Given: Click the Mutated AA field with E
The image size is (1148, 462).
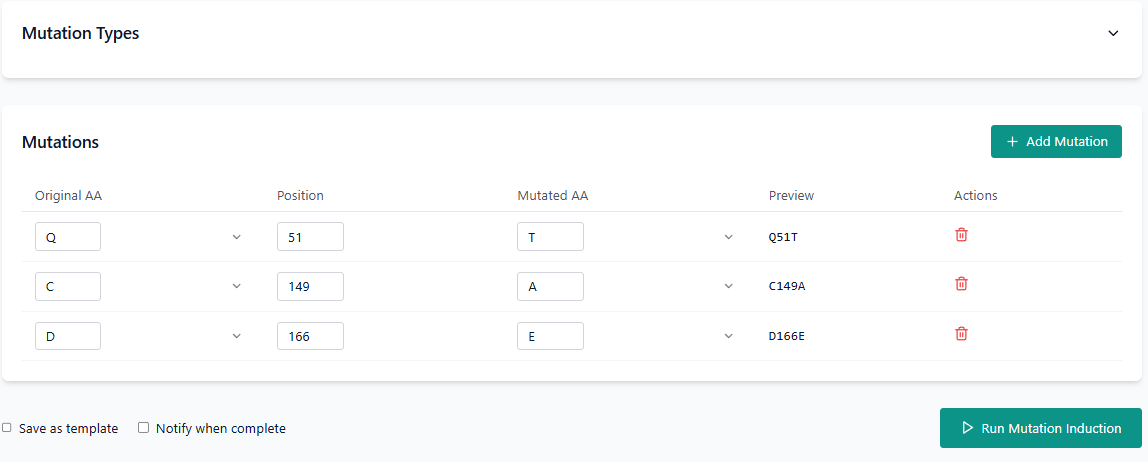Looking at the screenshot, I should point(550,336).
